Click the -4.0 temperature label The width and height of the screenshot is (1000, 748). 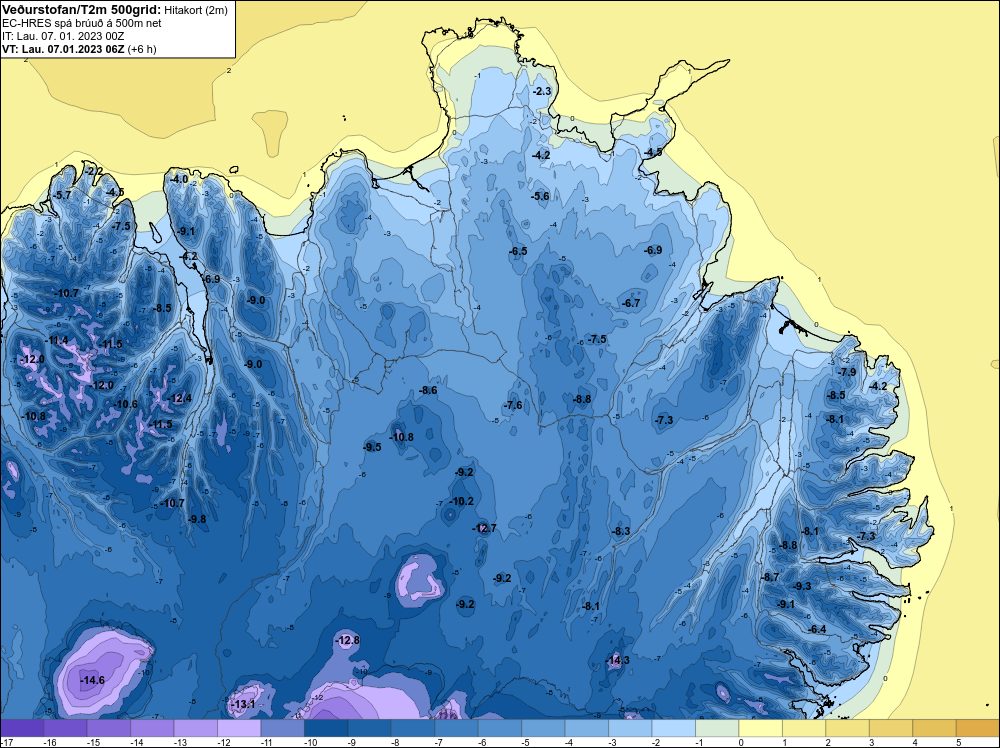click(x=179, y=179)
